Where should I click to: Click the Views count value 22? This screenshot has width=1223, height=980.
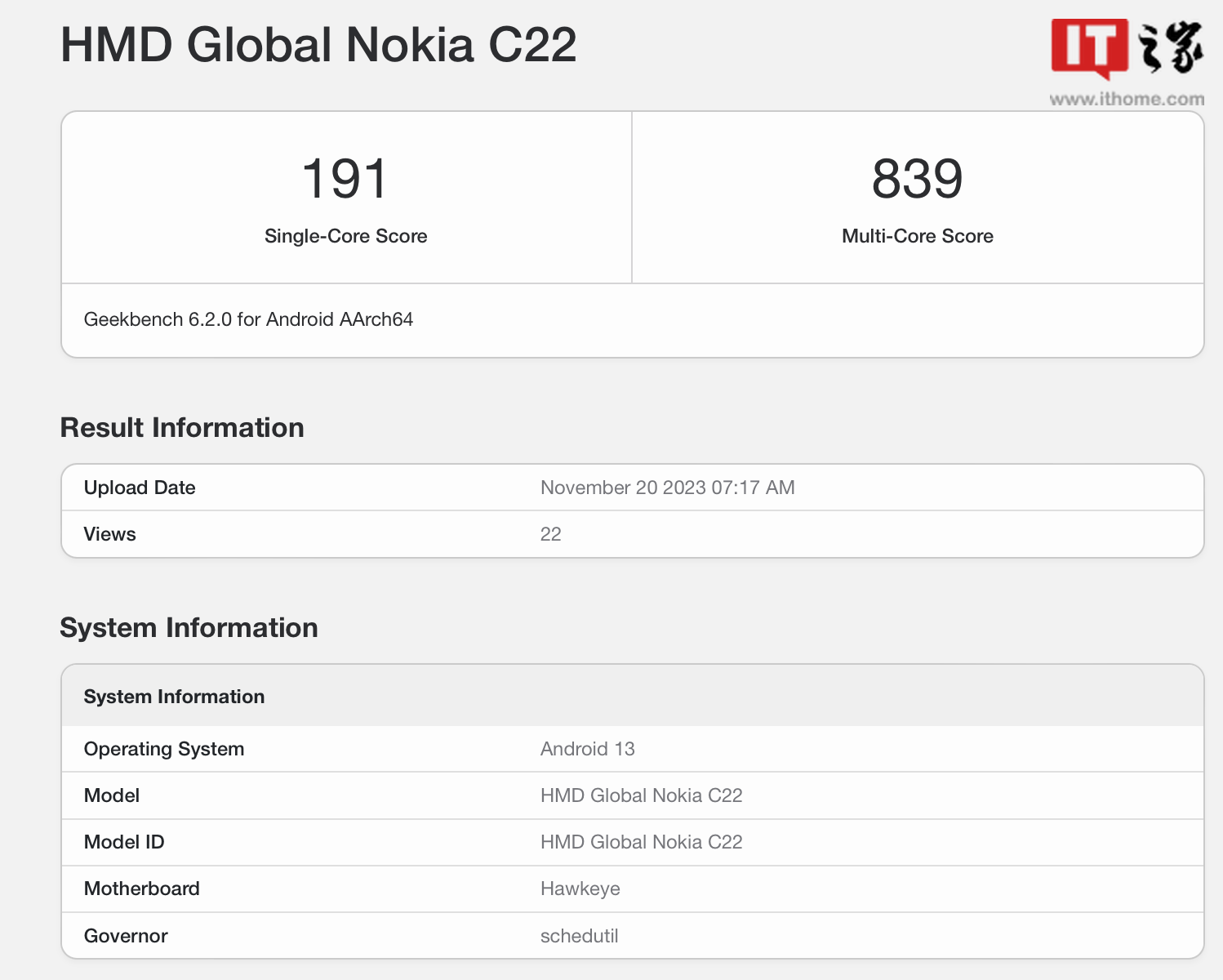tap(551, 534)
